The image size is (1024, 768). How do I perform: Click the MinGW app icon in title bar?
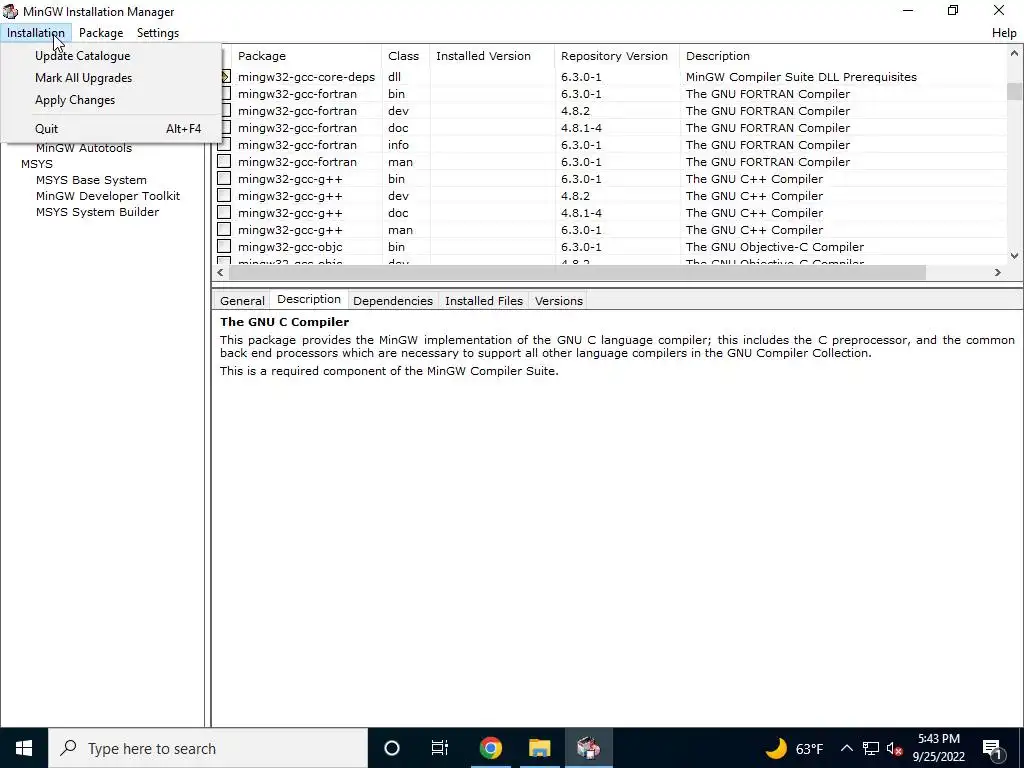[x=10, y=11]
